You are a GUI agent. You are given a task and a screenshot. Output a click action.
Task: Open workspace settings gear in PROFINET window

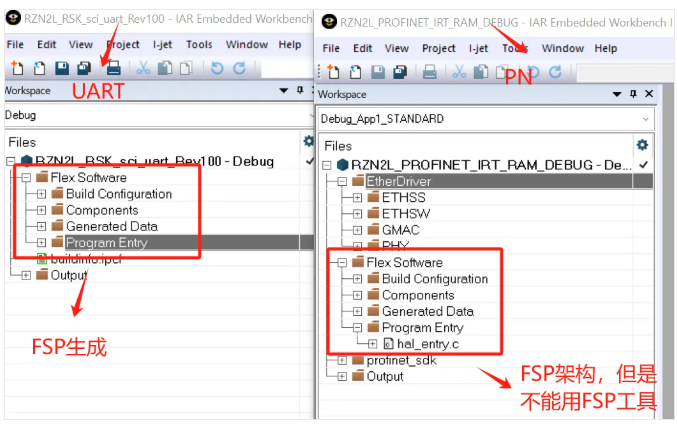tap(642, 145)
